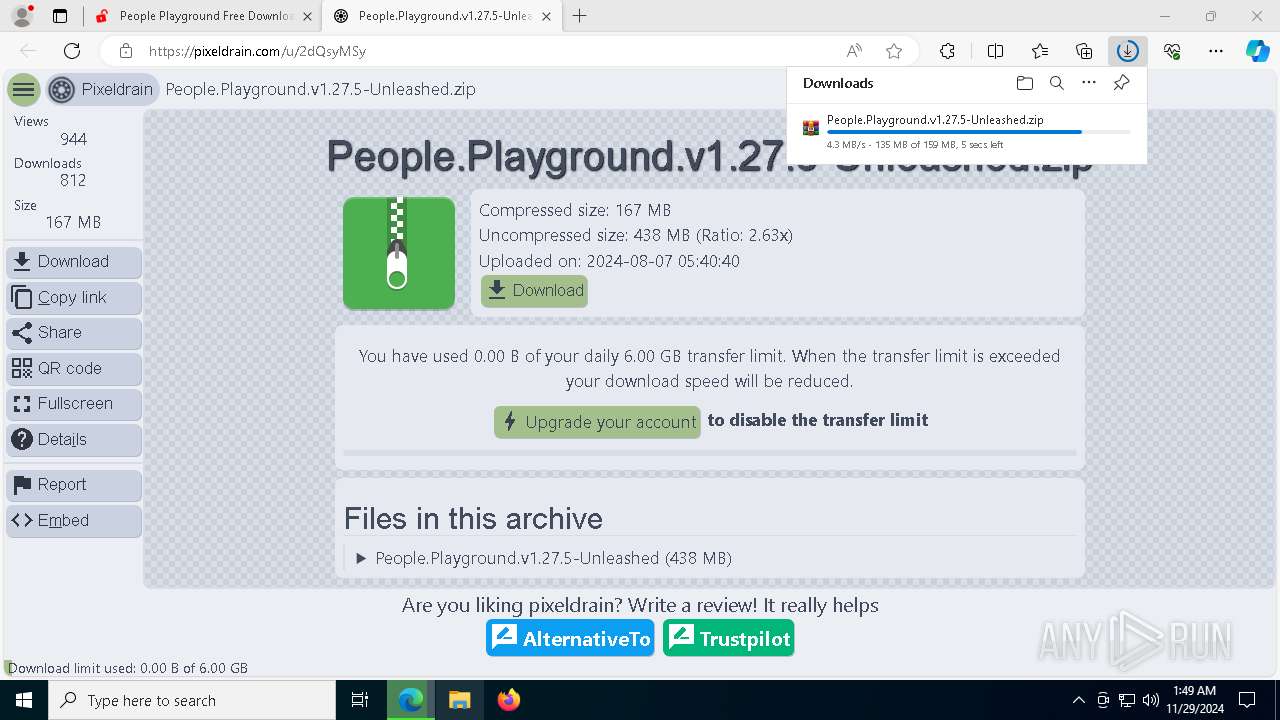Open Edge Settings and more menu
This screenshot has width=1280, height=720.
[x=1216, y=51]
